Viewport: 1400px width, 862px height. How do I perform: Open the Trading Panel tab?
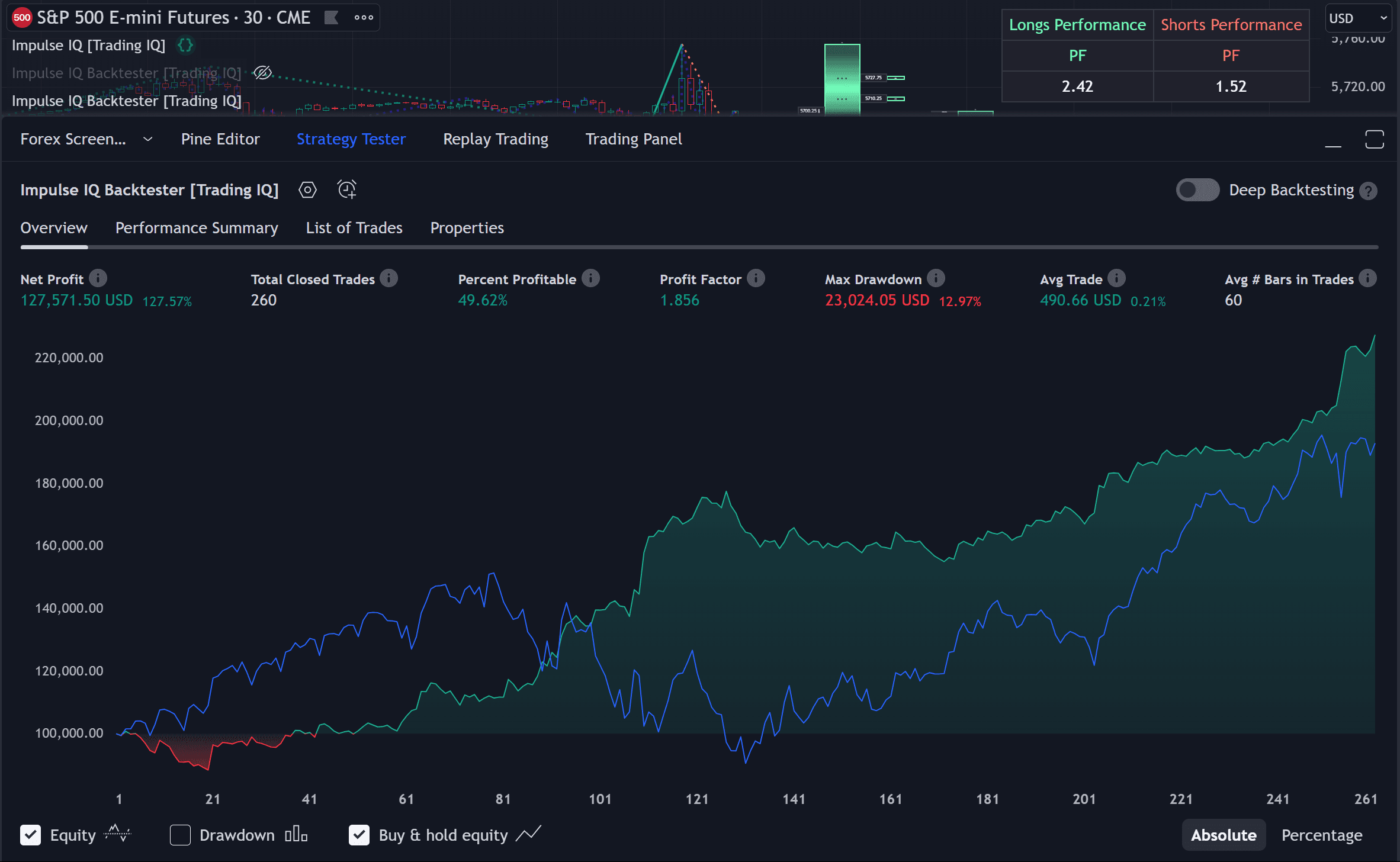pos(634,139)
